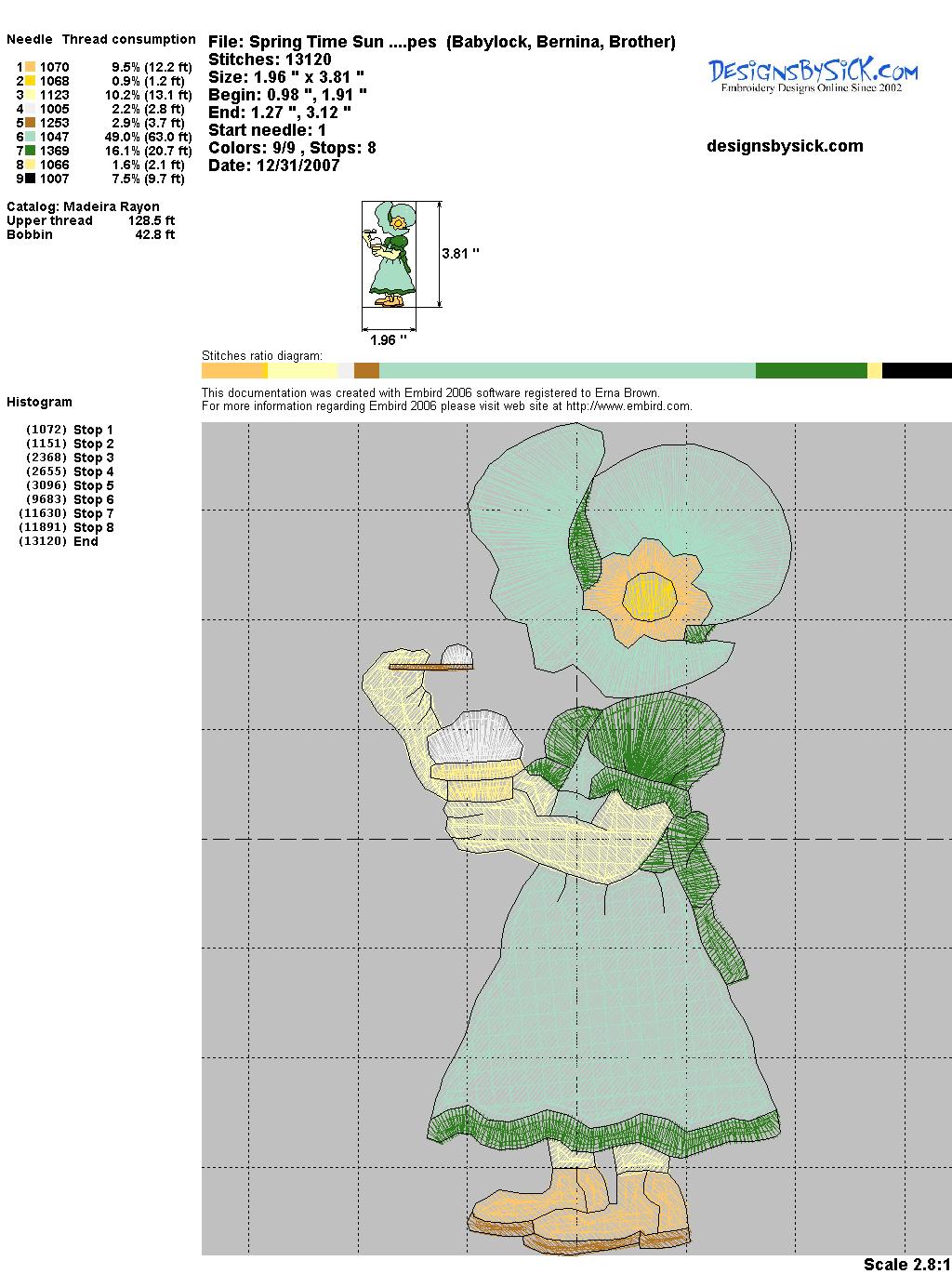The image size is (952, 1274).
Task: Click the 3.81" height dimension label
Action: 460,253
